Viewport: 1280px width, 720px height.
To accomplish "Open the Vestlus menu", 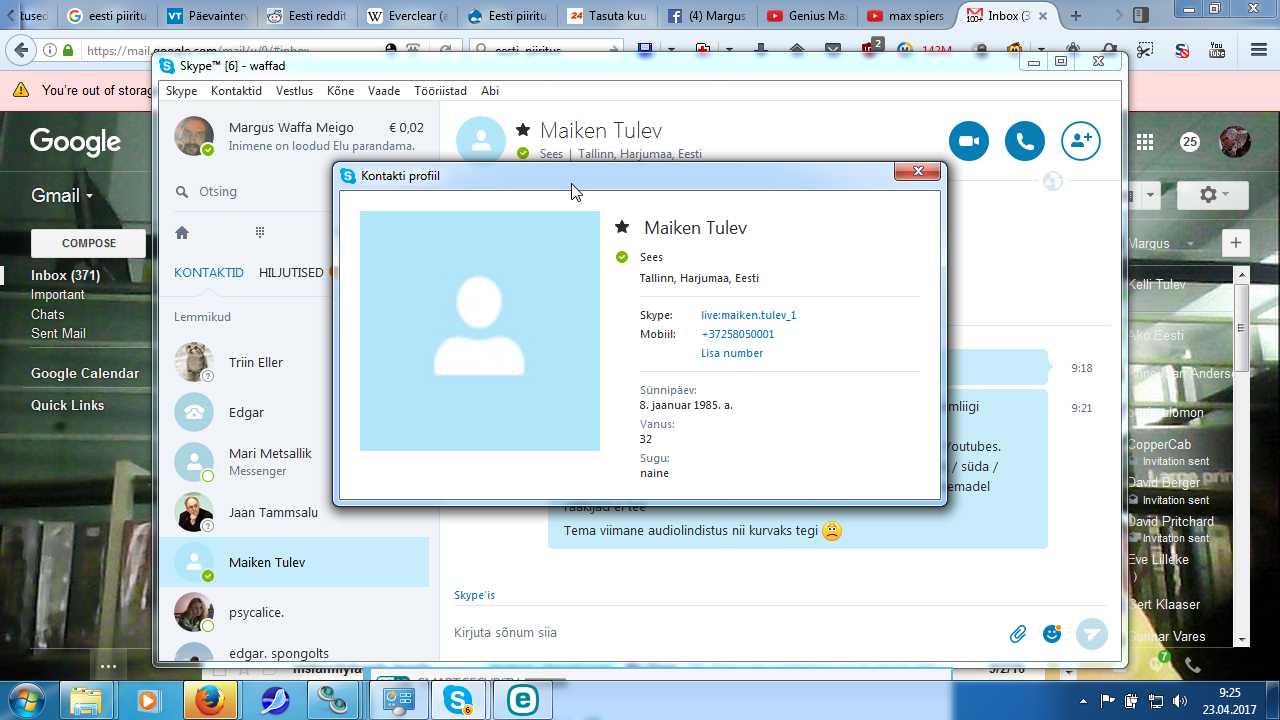I will 294,91.
